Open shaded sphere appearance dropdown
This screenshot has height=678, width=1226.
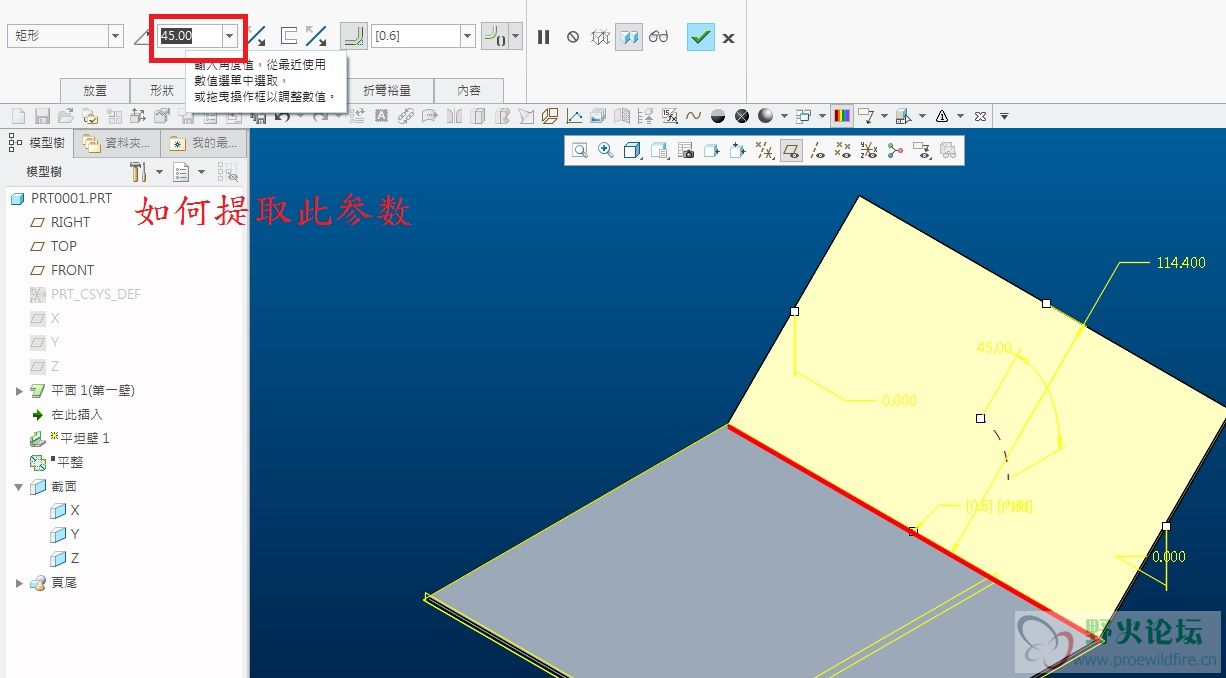point(784,116)
